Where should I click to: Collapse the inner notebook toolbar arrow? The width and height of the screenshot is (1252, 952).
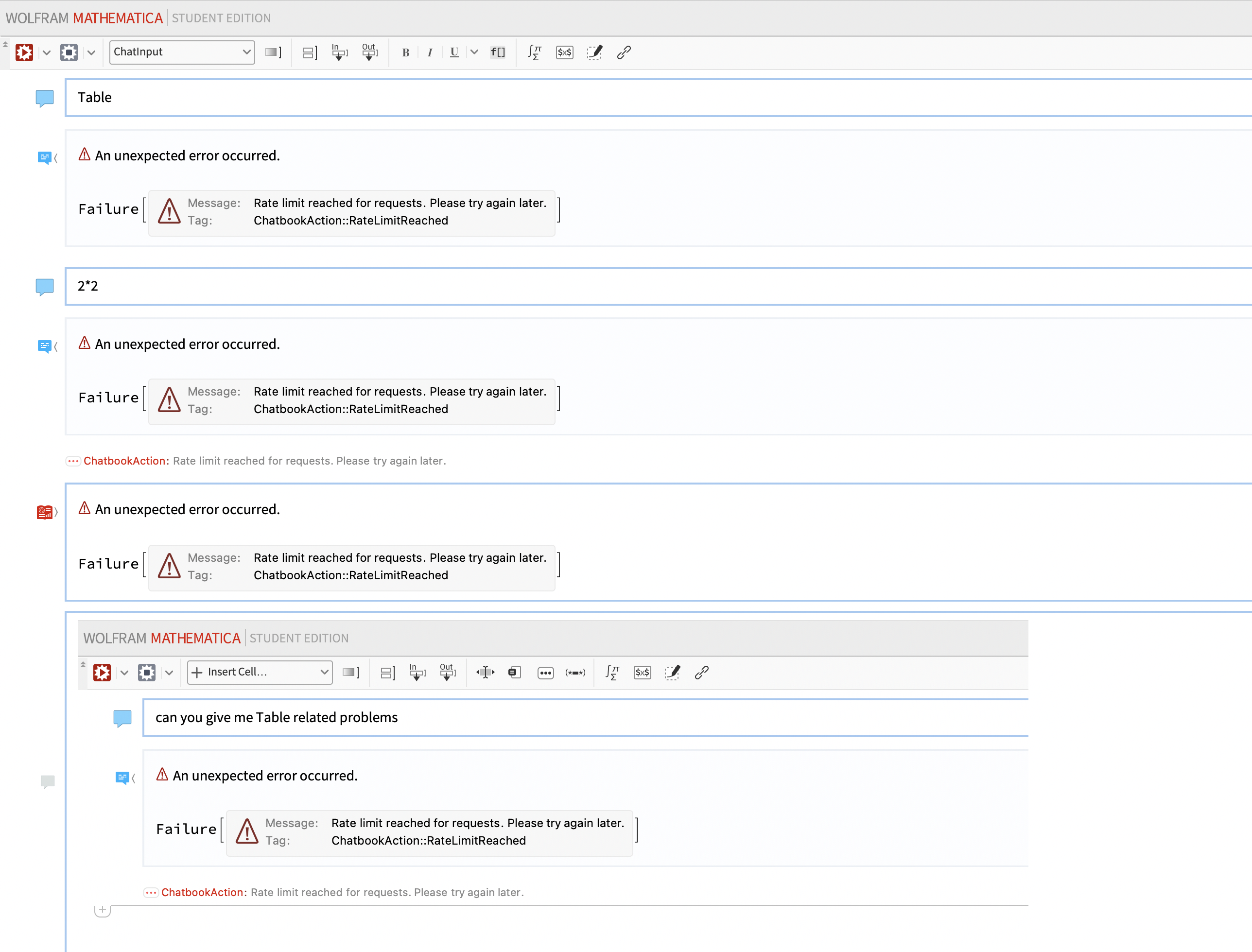83,664
